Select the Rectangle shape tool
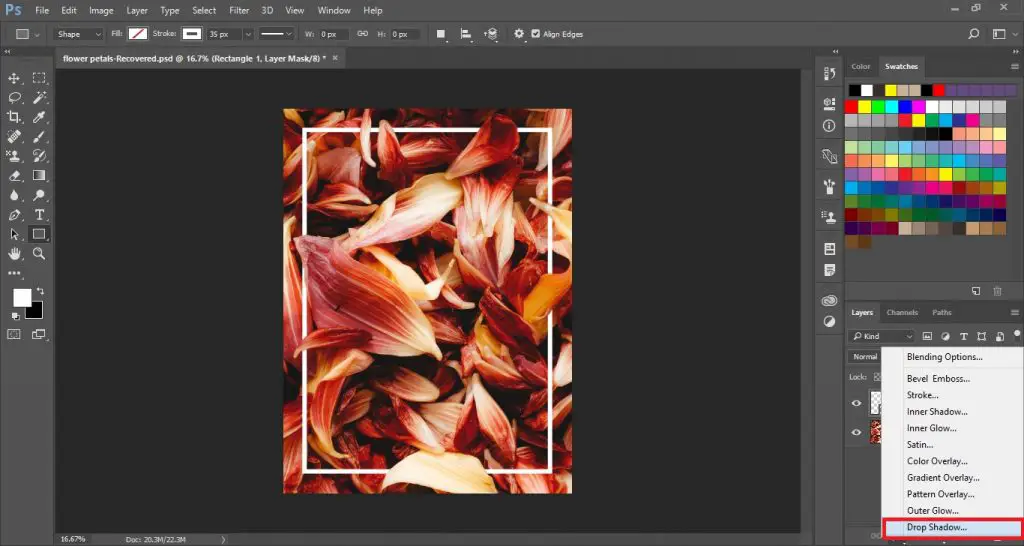 (x=39, y=234)
